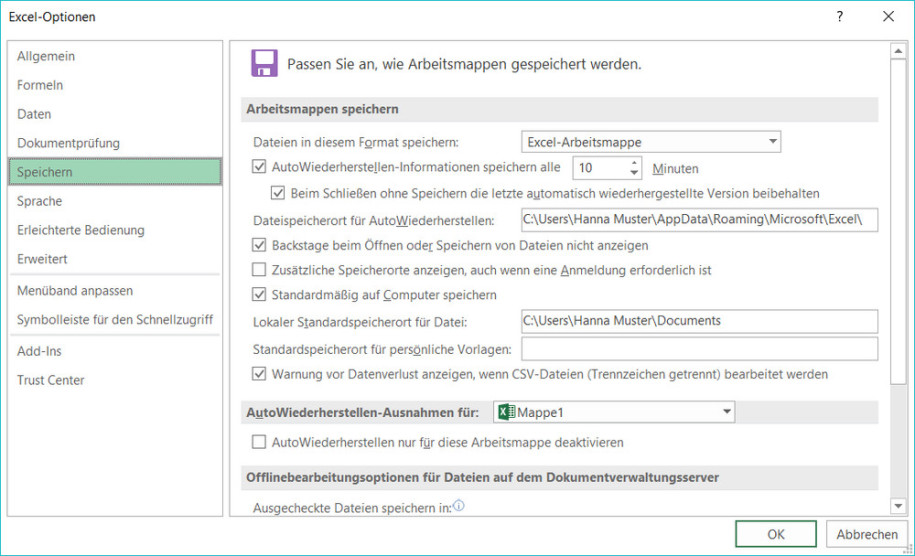Image resolution: width=915 pixels, height=556 pixels.
Task: Toggle Backstage beim Öffnen nicht anzeigen
Action: [x=259, y=245]
